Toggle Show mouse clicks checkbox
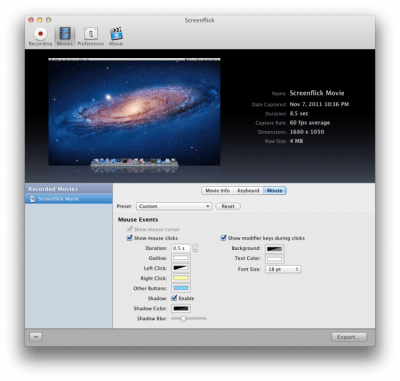This screenshot has height=381, width=400. tap(130, 238)
